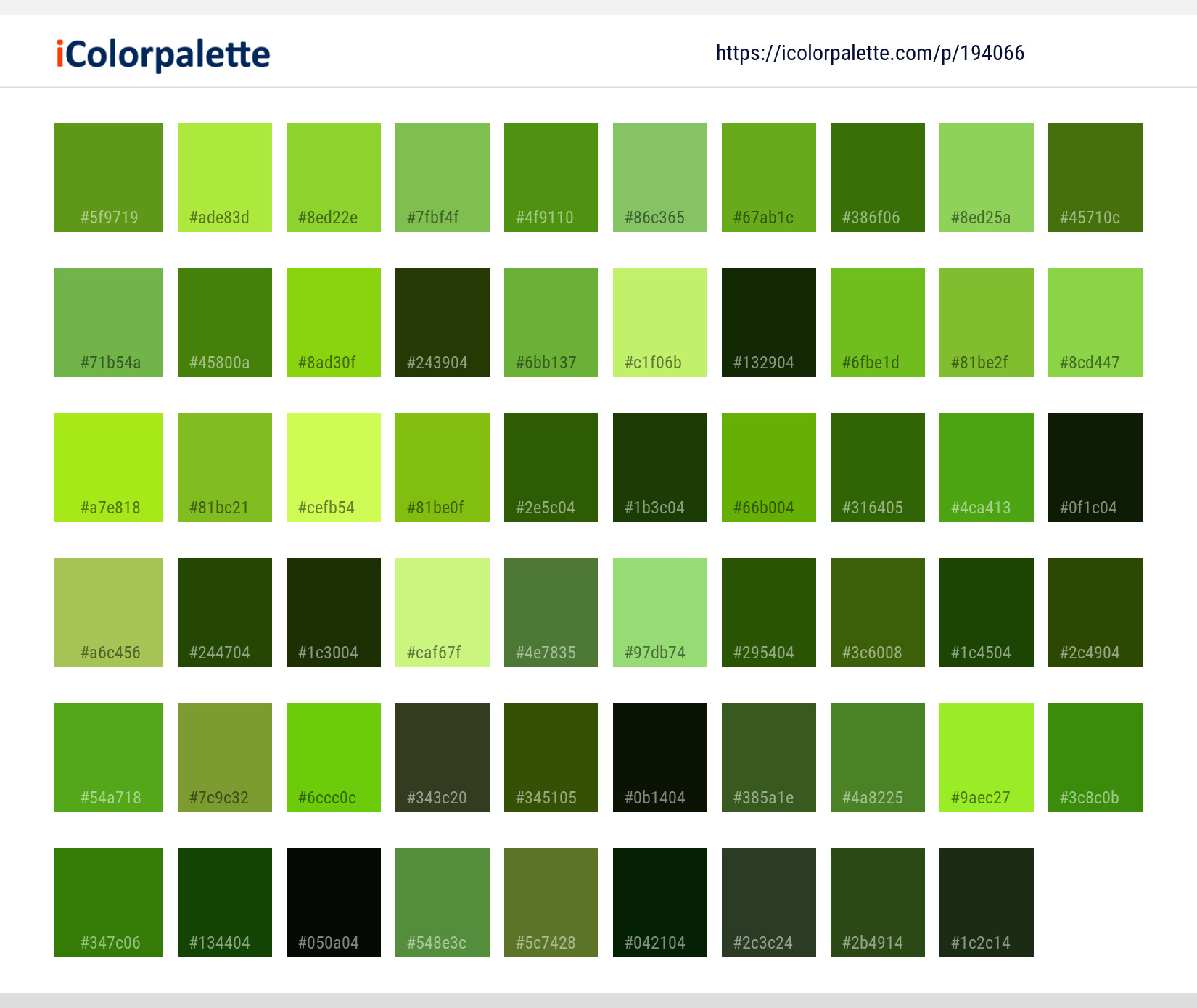Choose the #6ccc0c vivid green swatch
The width and height of the screenshot is (1197, 1008).
tap(334, 758)
